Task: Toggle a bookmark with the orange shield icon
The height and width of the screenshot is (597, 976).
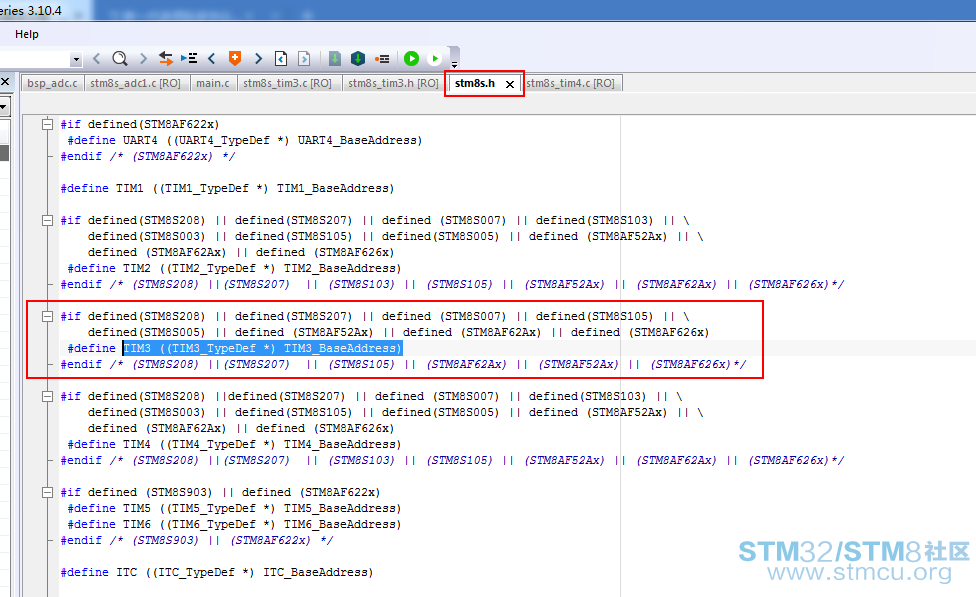Action: 235,59
